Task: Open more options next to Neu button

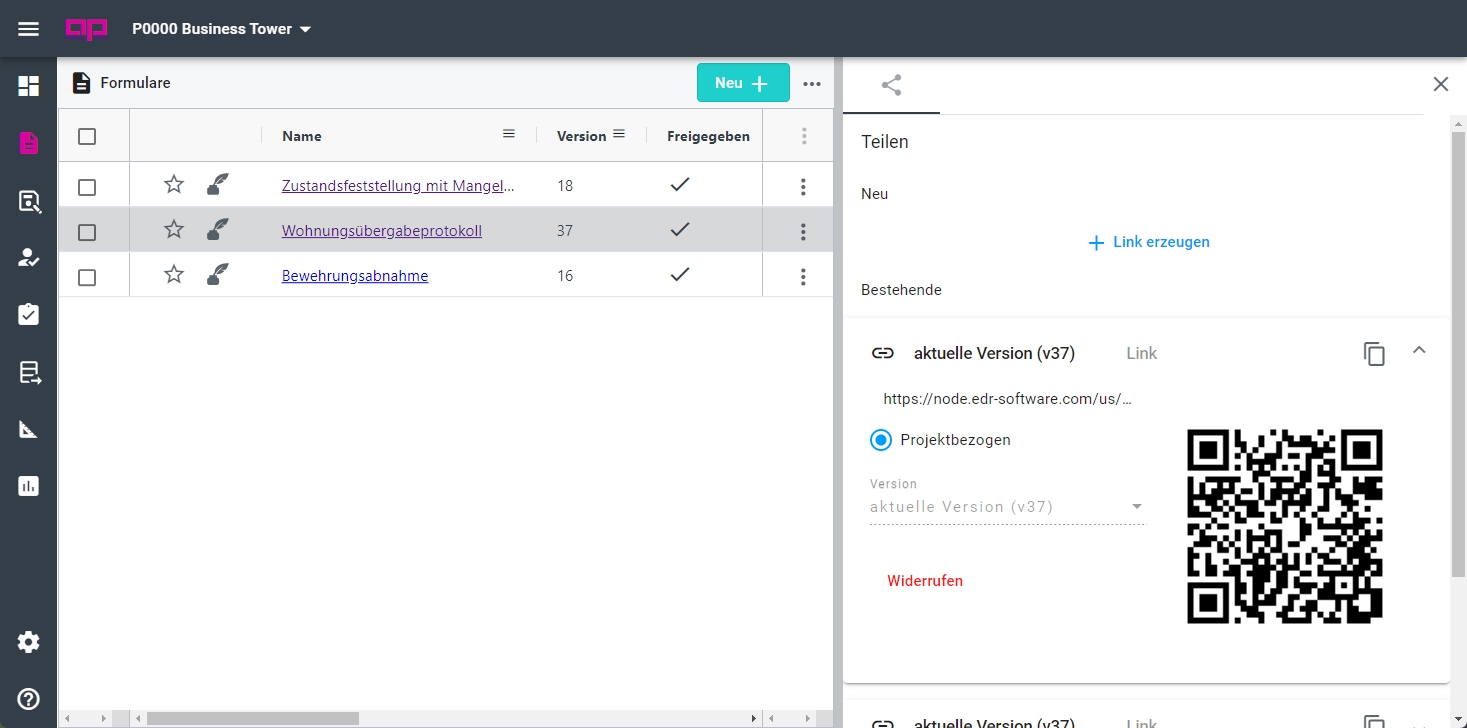Action: (x=812, y=84)
